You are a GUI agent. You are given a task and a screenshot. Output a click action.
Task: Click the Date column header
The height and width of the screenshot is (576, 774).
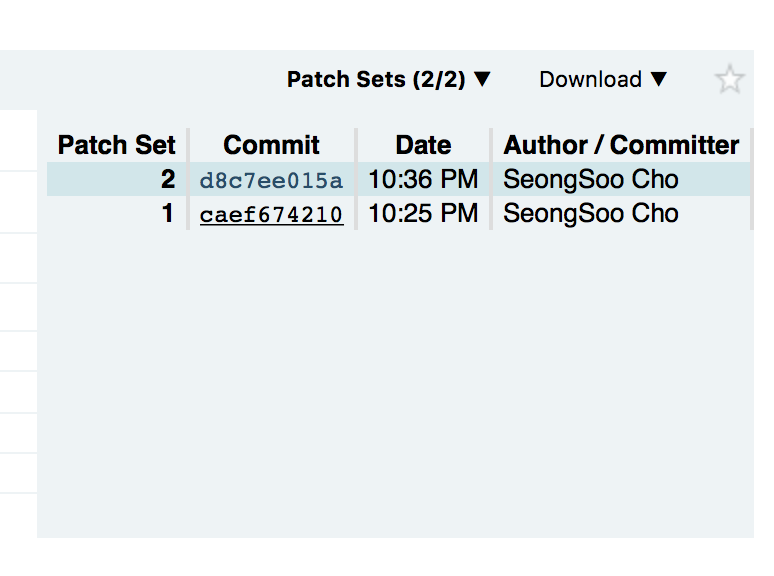click(x=423, y=145)
